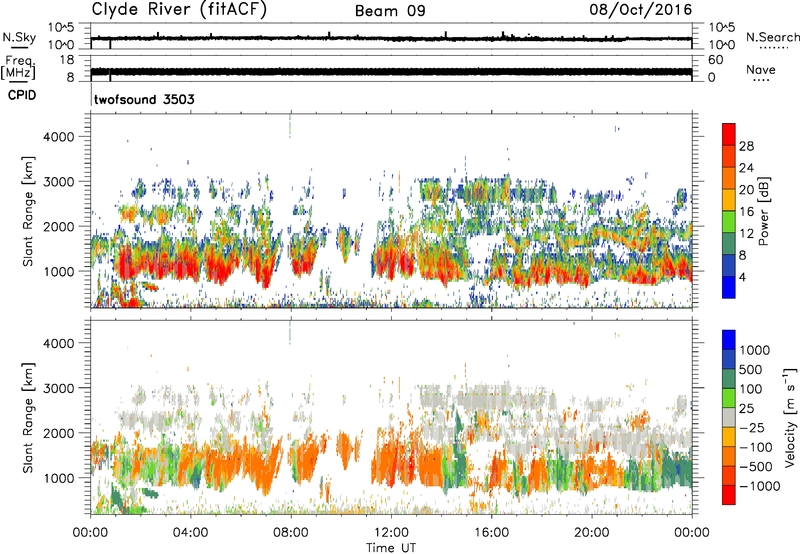
Task: Click the blue bottom of the power colorbar
Action: tap(729, 287)
